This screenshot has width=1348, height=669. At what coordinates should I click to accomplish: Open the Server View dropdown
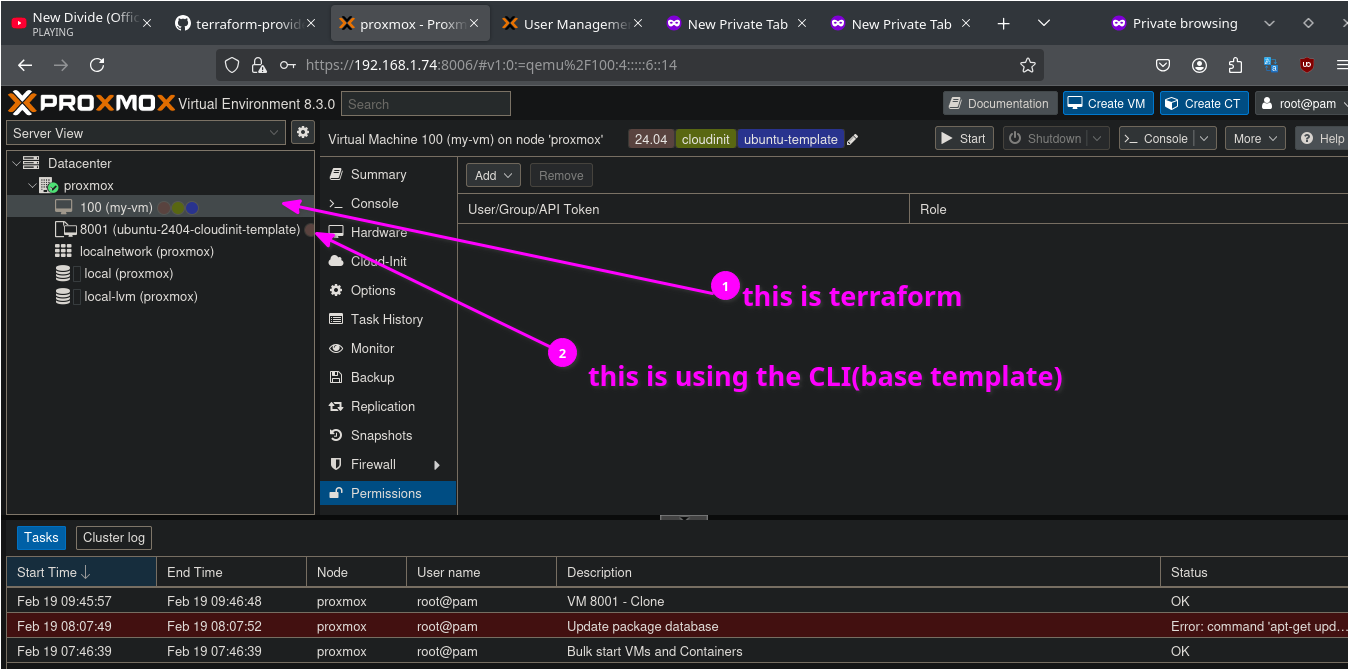147,133
